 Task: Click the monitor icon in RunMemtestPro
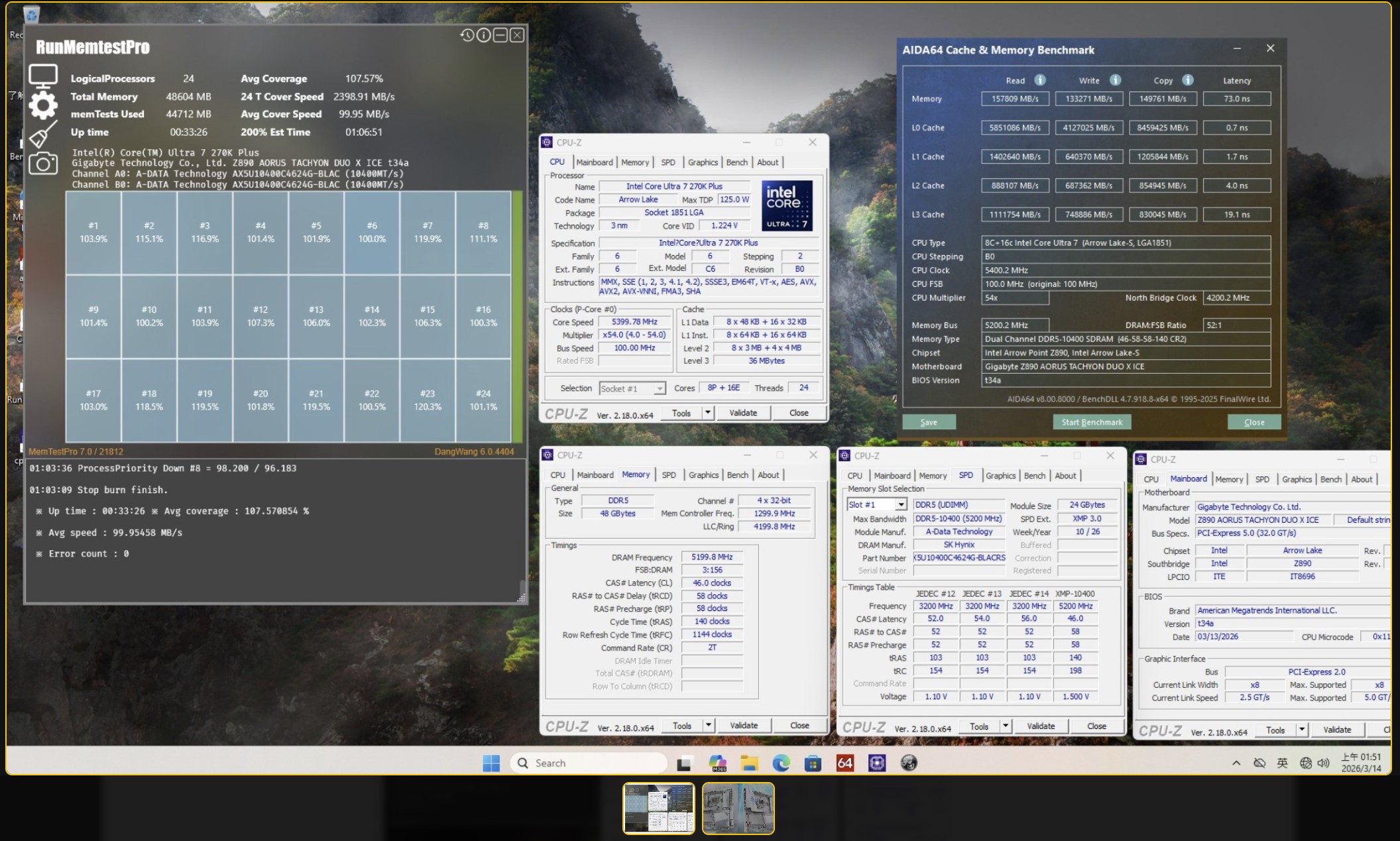tap(43, 76)
